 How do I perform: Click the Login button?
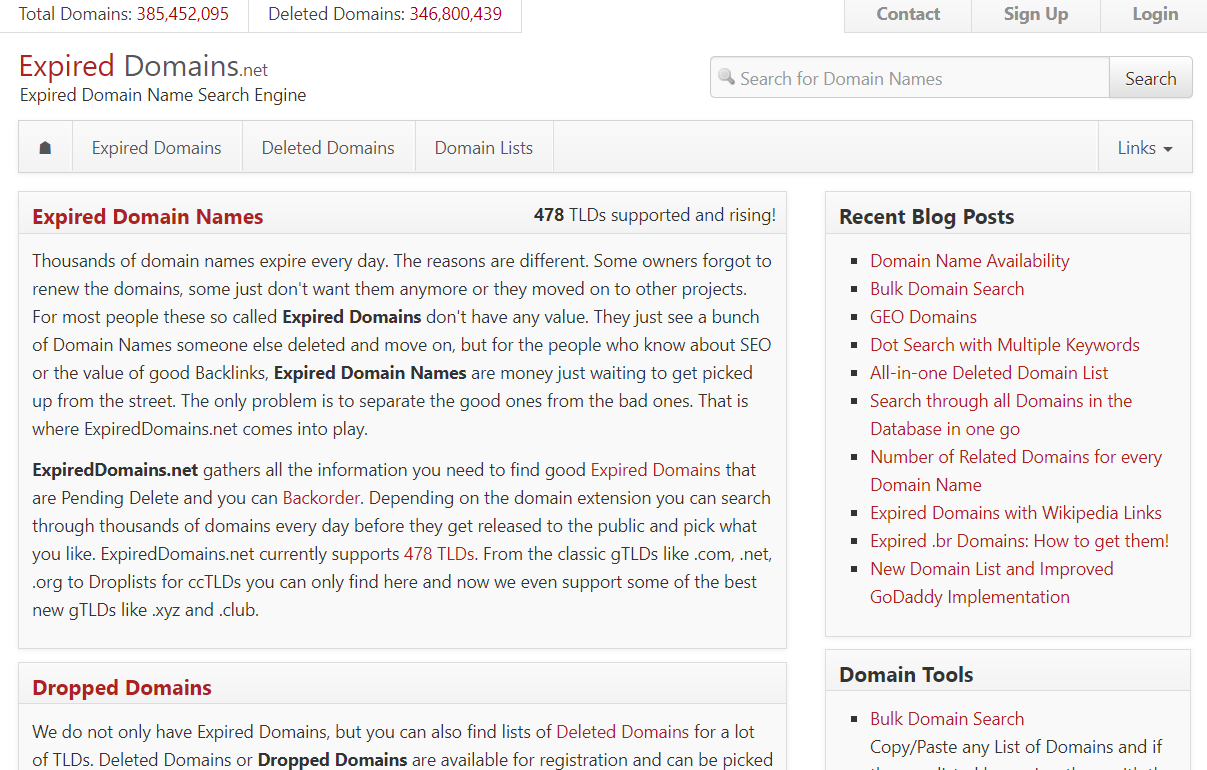coord(1155,14)
